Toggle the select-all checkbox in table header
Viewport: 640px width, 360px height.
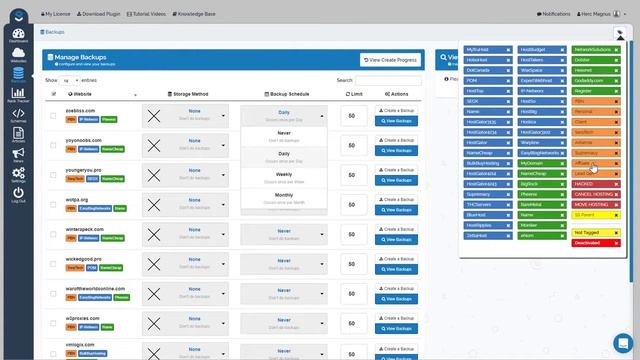pyautogui.click(x=54, y=94)
